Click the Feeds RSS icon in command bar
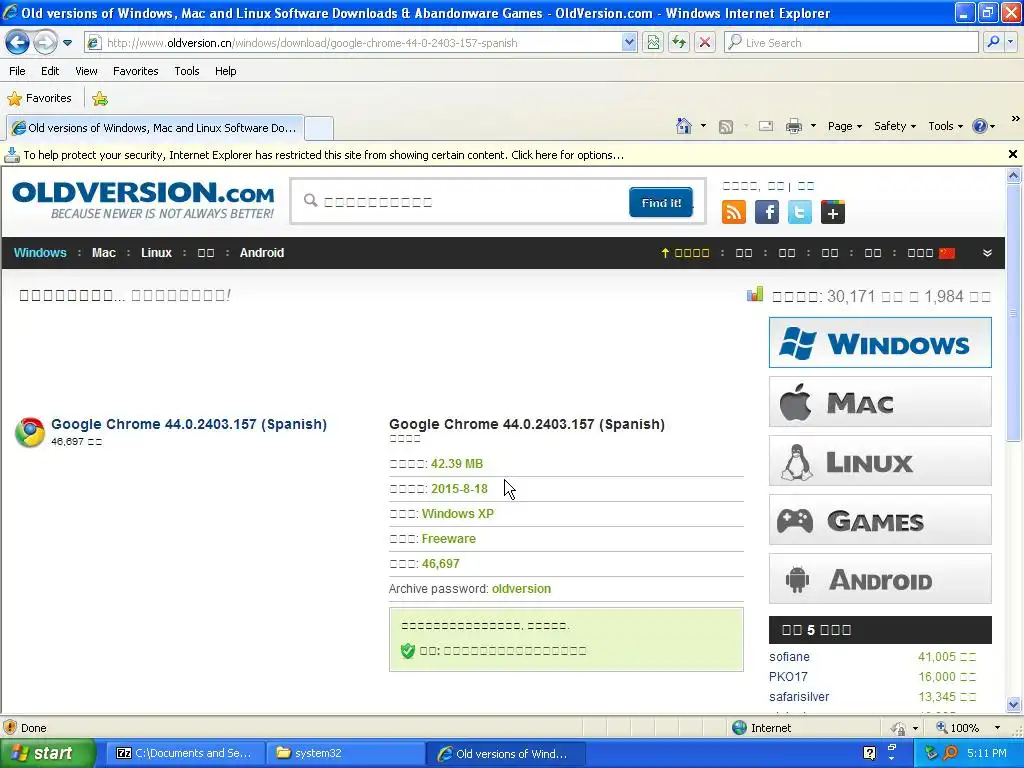This screenshot has width=1024, height=768. tap(726, 127)
